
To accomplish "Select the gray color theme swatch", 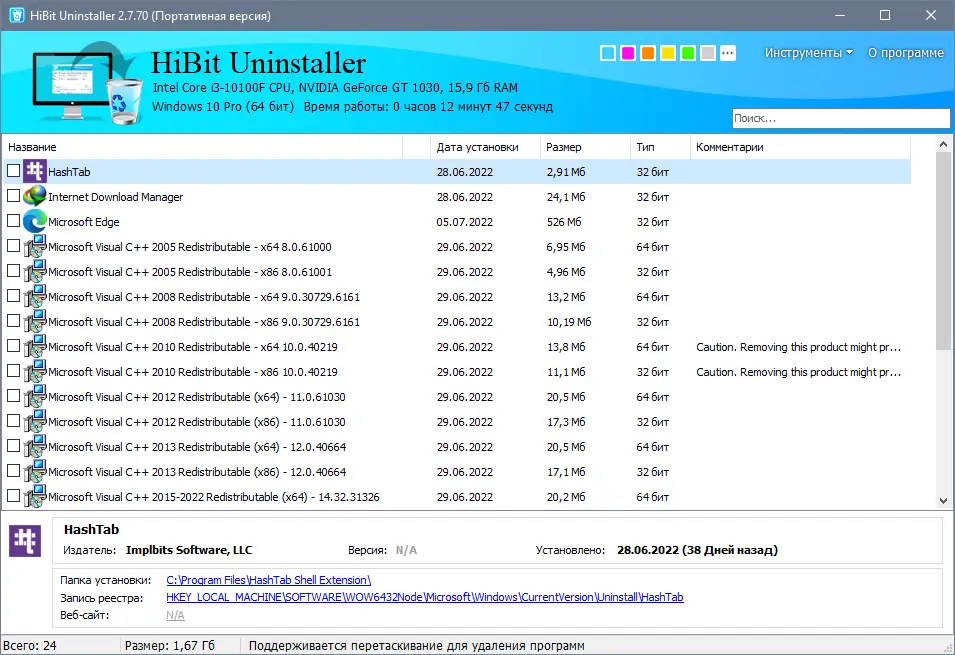I will click(708, 53).
